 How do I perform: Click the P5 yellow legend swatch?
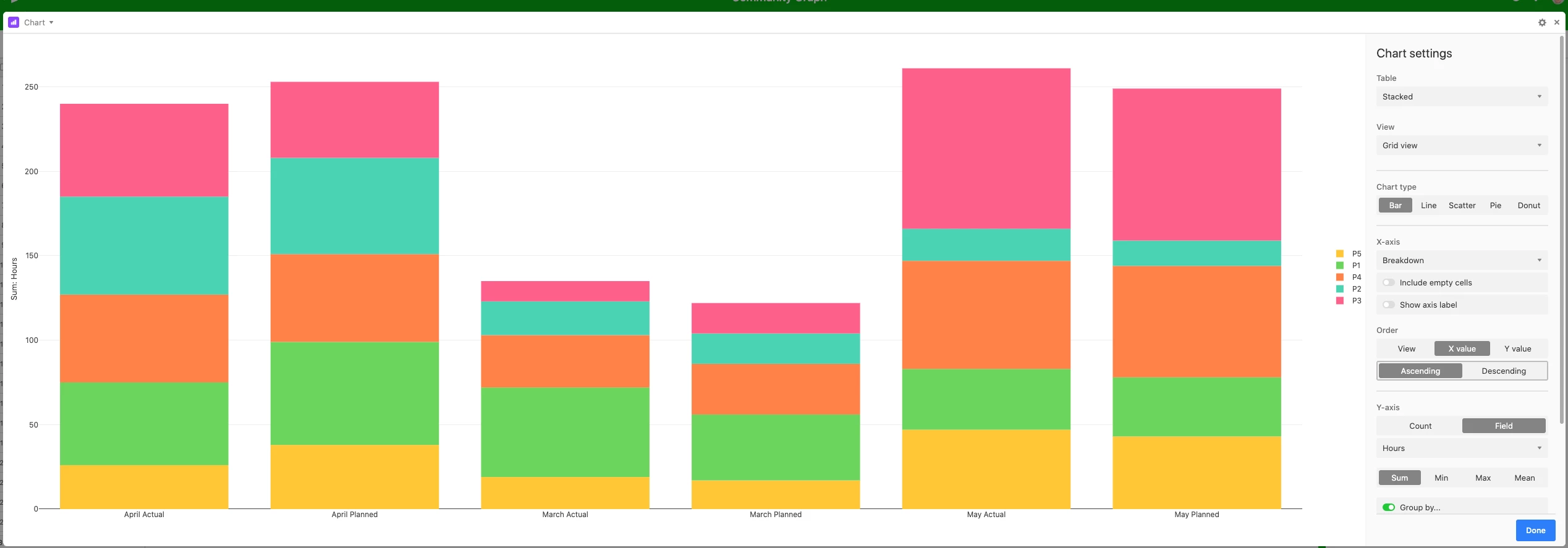(1340, 254)
